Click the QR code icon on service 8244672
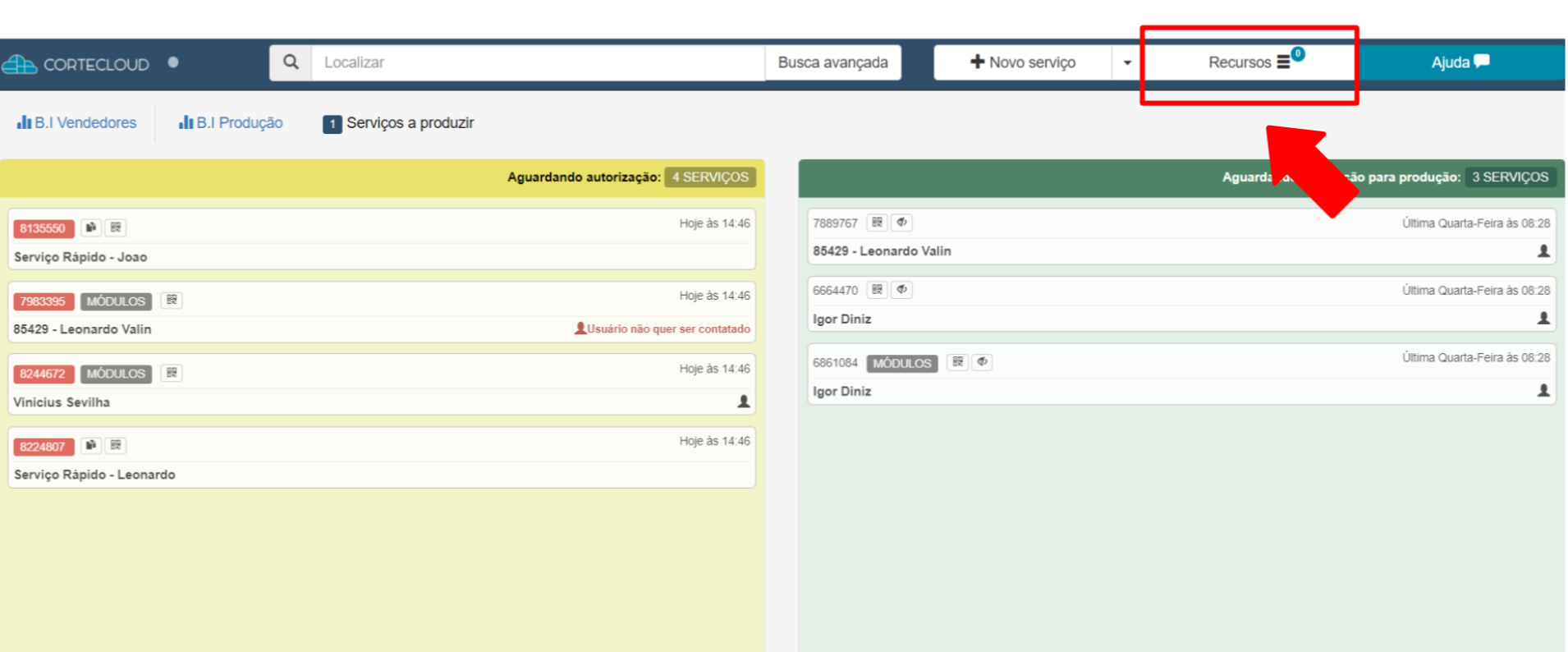1568x652 pixels. coord(172,373)
